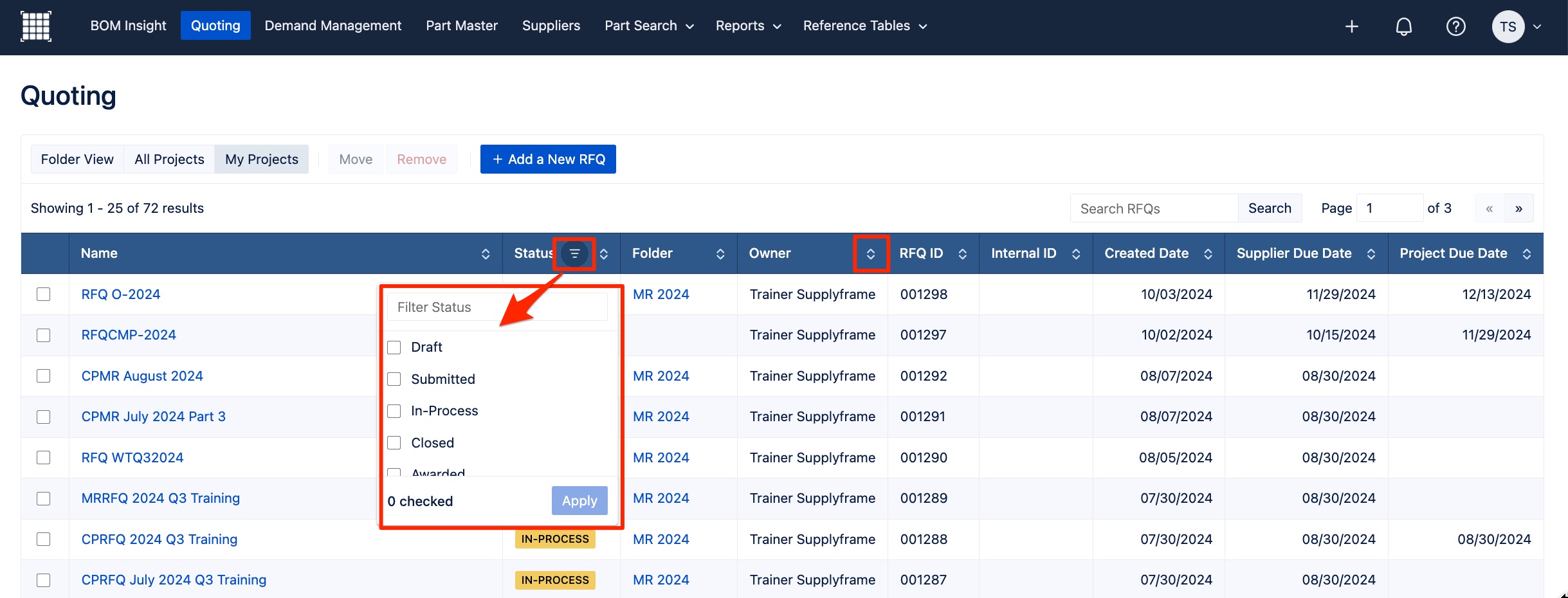
Task: Switch to All Projects
Action: coord(169,159)
